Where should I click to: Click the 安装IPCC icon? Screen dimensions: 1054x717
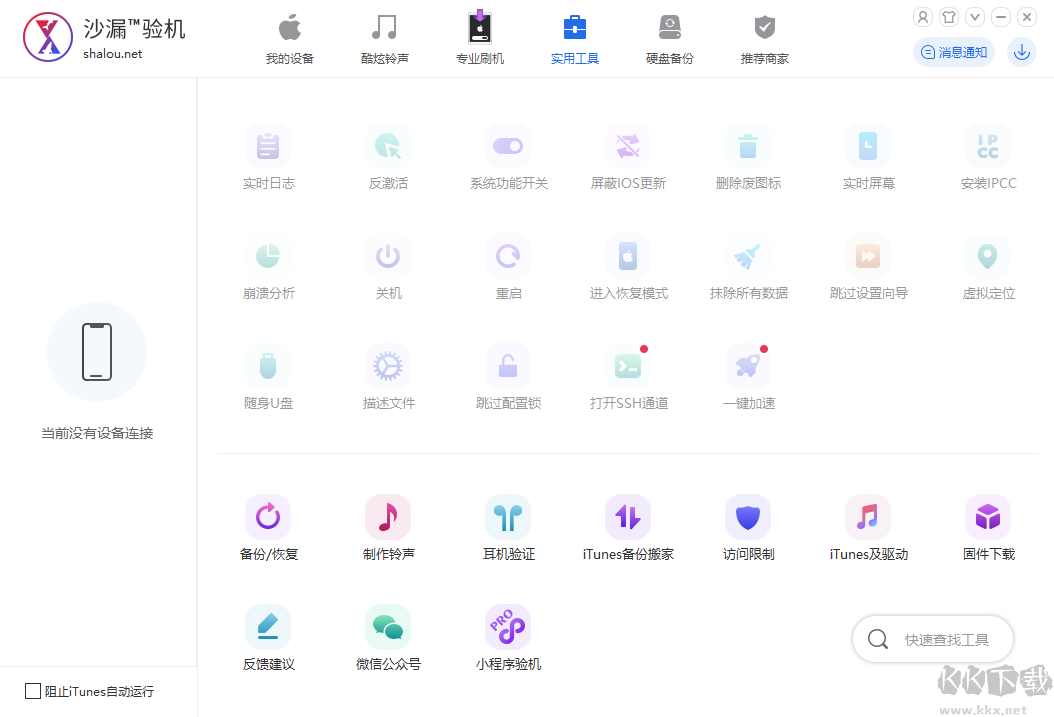(x=988, y=146)
